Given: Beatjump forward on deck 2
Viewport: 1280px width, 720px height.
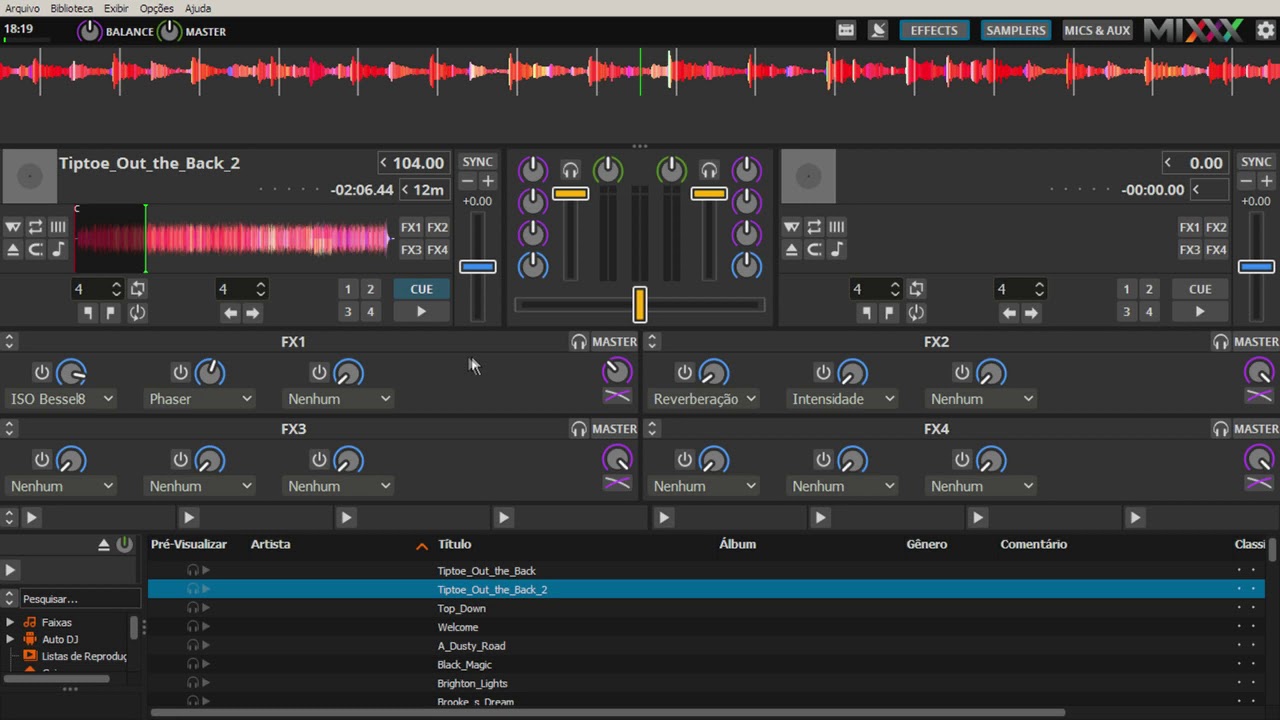Looking at the screenshot, I should 1031,313.
